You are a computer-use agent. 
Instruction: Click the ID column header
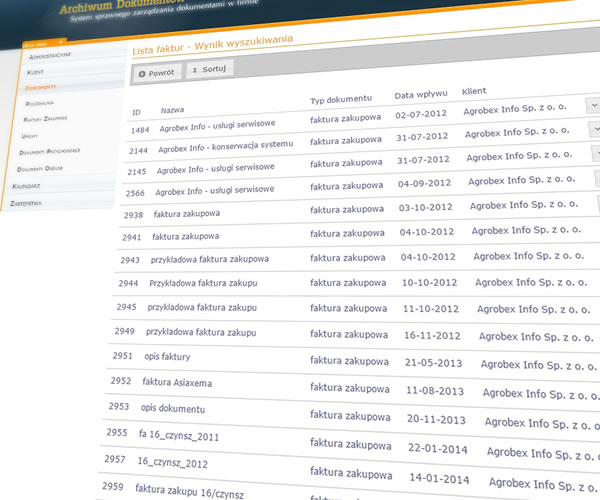pyautogui.click(x=137, y=112)
